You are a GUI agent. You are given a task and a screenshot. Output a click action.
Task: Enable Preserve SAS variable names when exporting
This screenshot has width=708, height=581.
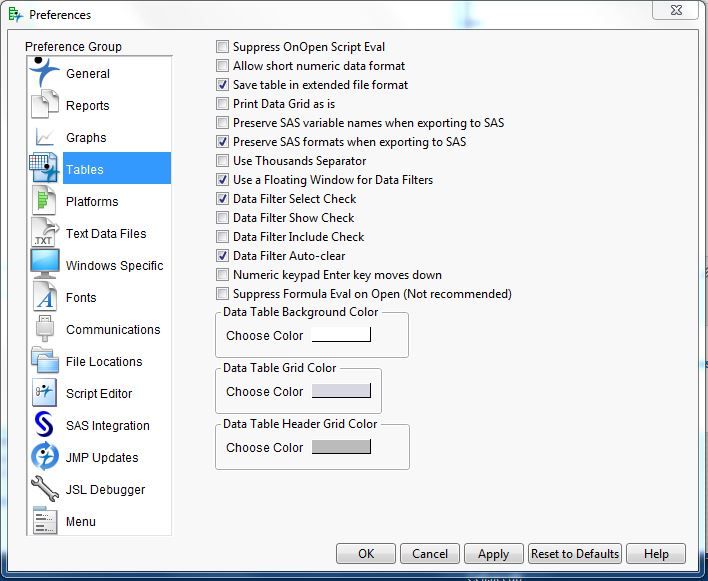click(222, 122)
